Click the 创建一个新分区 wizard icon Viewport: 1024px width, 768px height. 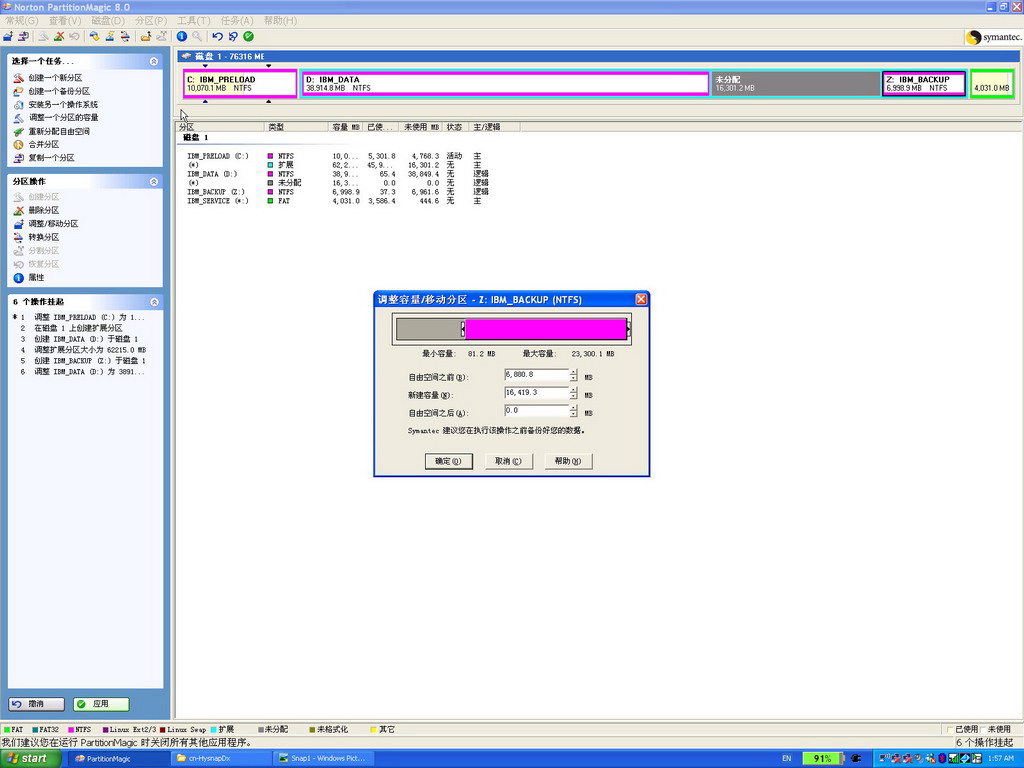point(18,78)
